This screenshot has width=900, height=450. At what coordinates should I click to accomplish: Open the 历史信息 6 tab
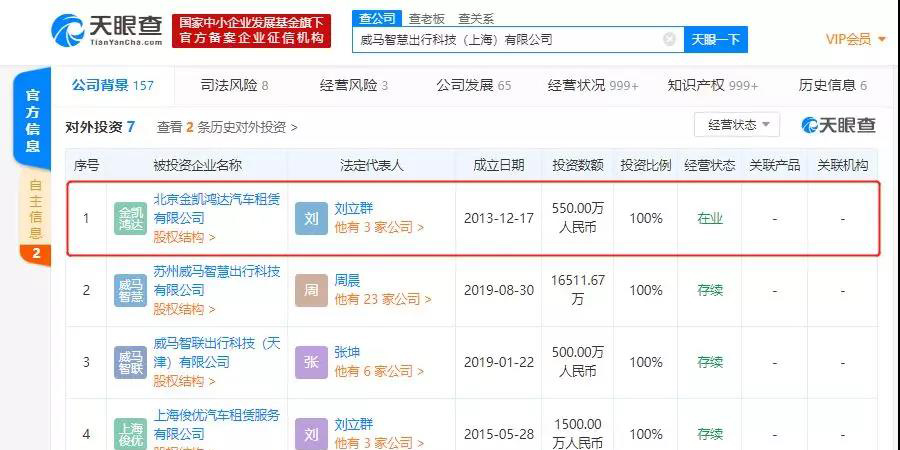point(832,86)
